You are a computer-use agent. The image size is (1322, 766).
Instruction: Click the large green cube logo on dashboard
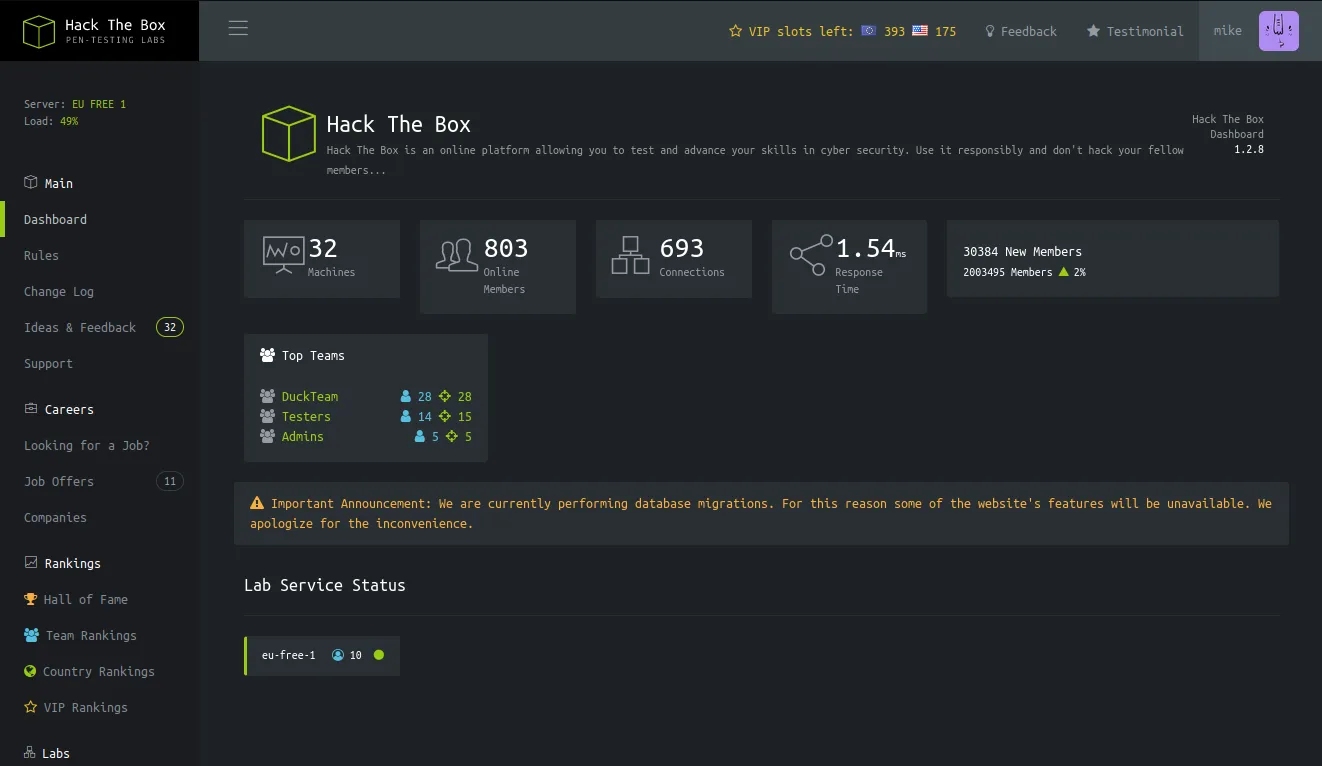[289, 134]
